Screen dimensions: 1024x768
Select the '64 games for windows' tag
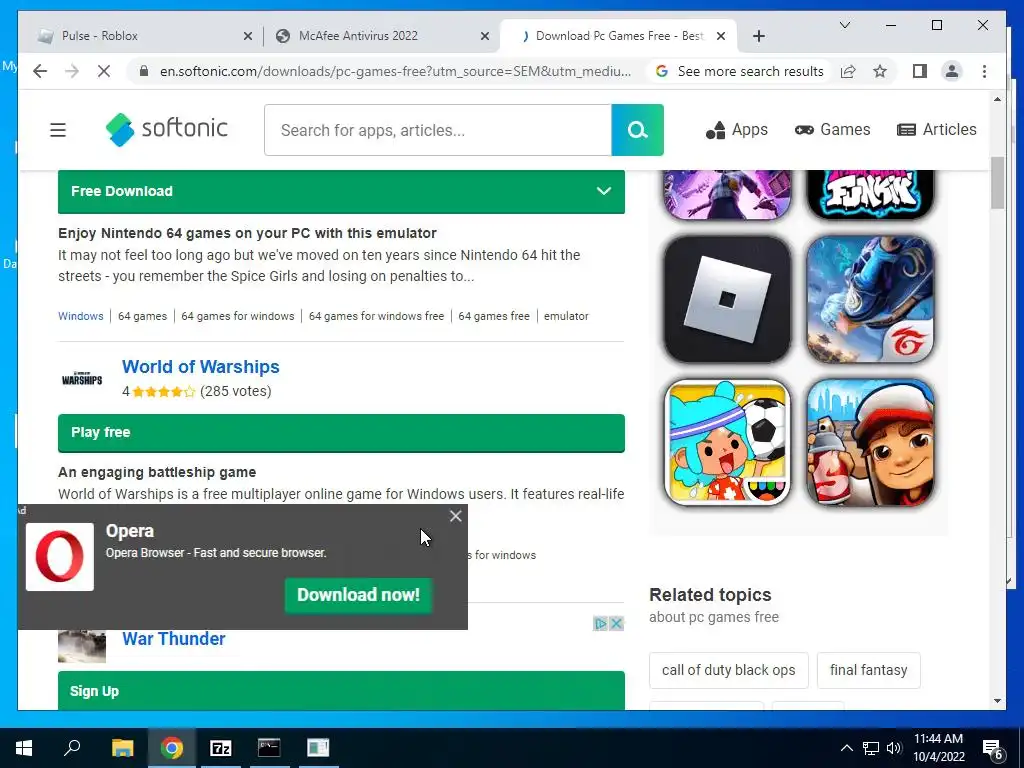[x=238, y=316]
